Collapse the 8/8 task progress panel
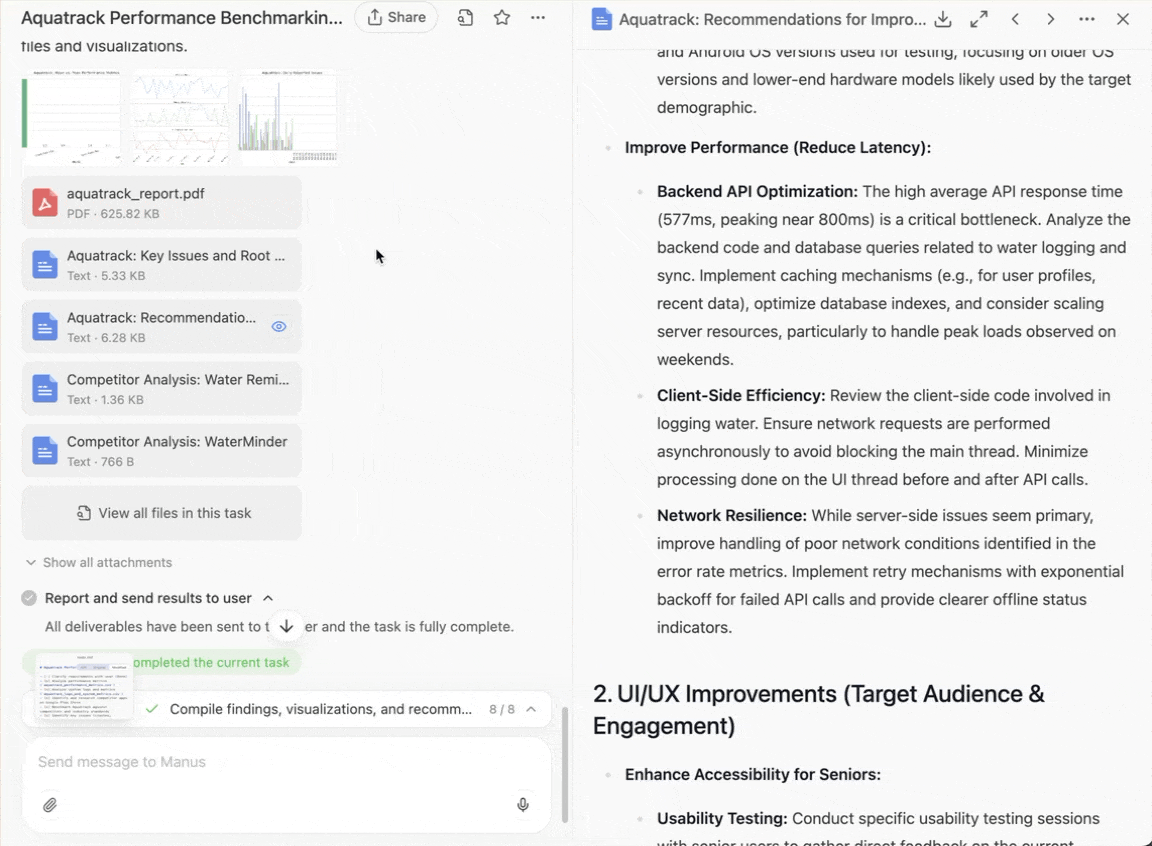Image resolution: width=1152 pixels, height=846 pixels. tap(531, 709)
